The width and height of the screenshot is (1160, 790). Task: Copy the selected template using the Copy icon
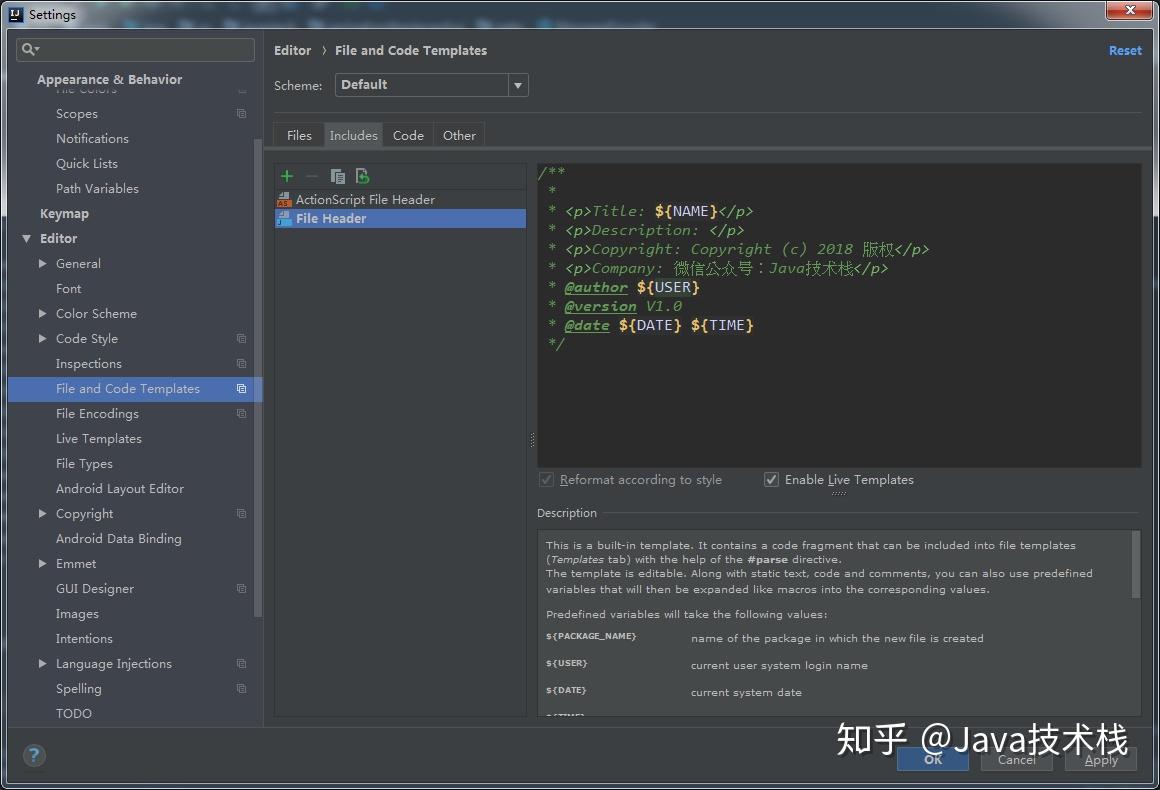click(x=338, y=176)
